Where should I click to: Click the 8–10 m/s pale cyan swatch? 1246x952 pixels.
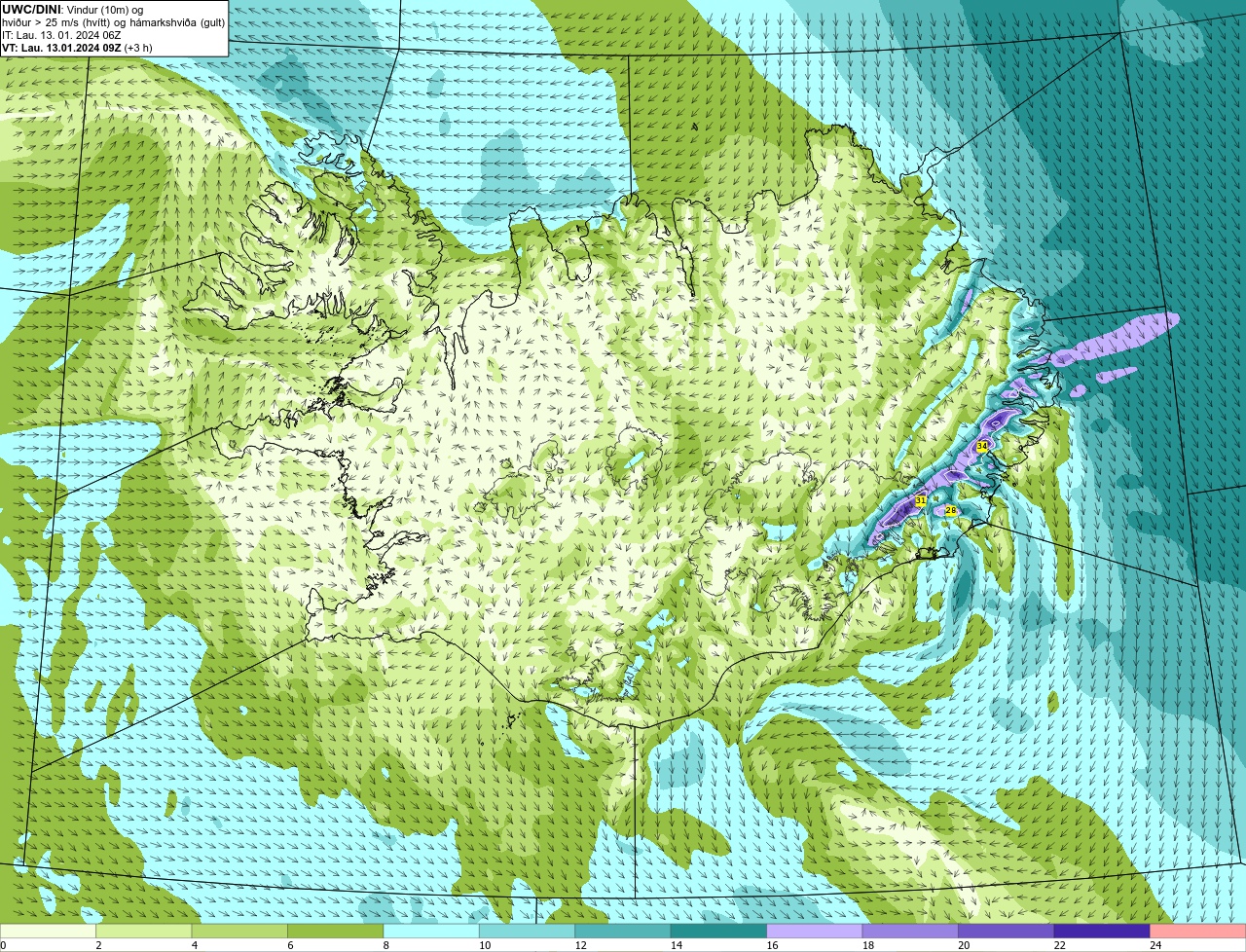tap(431, 931)
